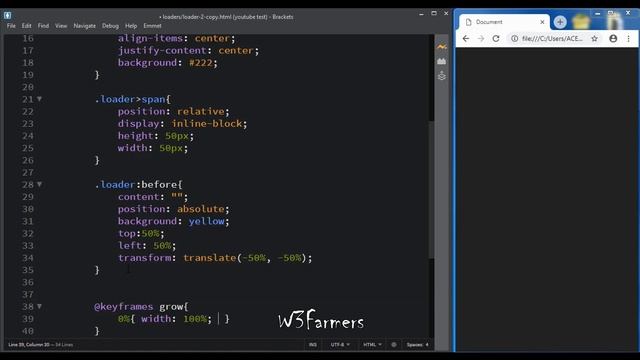
Task: Click the third Brackets sidebar plugin icon
Action: click(442, 76)
